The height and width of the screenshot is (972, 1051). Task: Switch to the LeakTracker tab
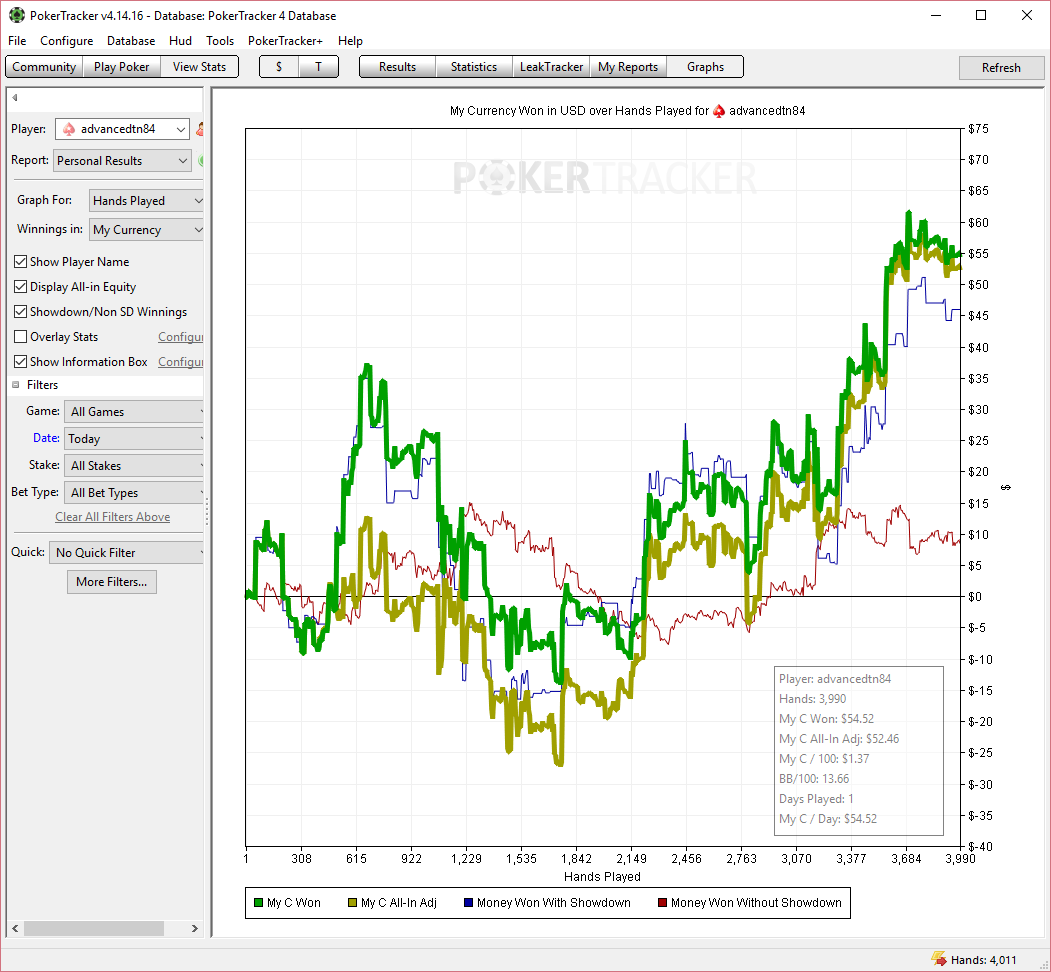point(551,67)
